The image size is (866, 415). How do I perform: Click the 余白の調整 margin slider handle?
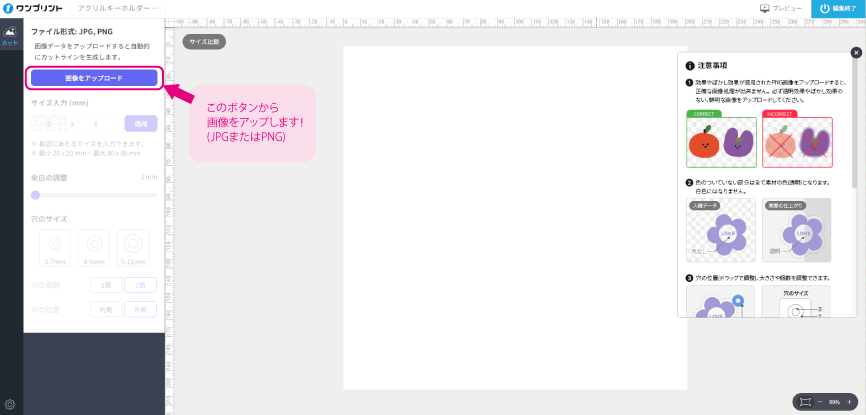(36, 195)
